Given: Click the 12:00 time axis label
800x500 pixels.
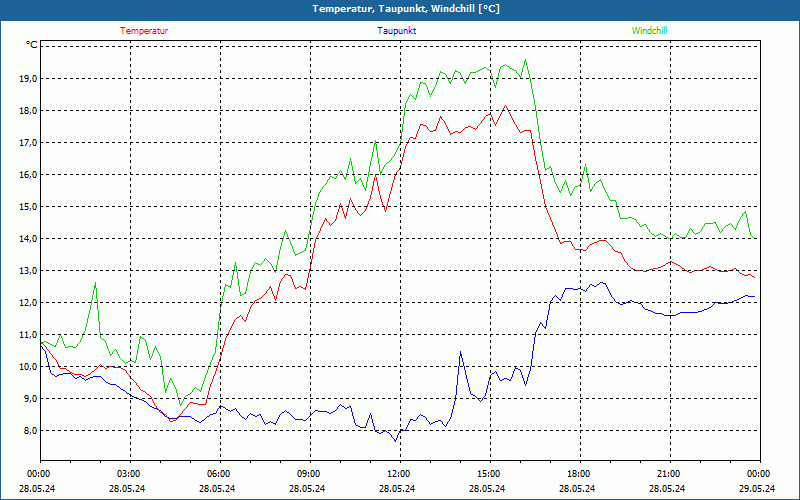Looking at the screenshot, I should [398, 474].
